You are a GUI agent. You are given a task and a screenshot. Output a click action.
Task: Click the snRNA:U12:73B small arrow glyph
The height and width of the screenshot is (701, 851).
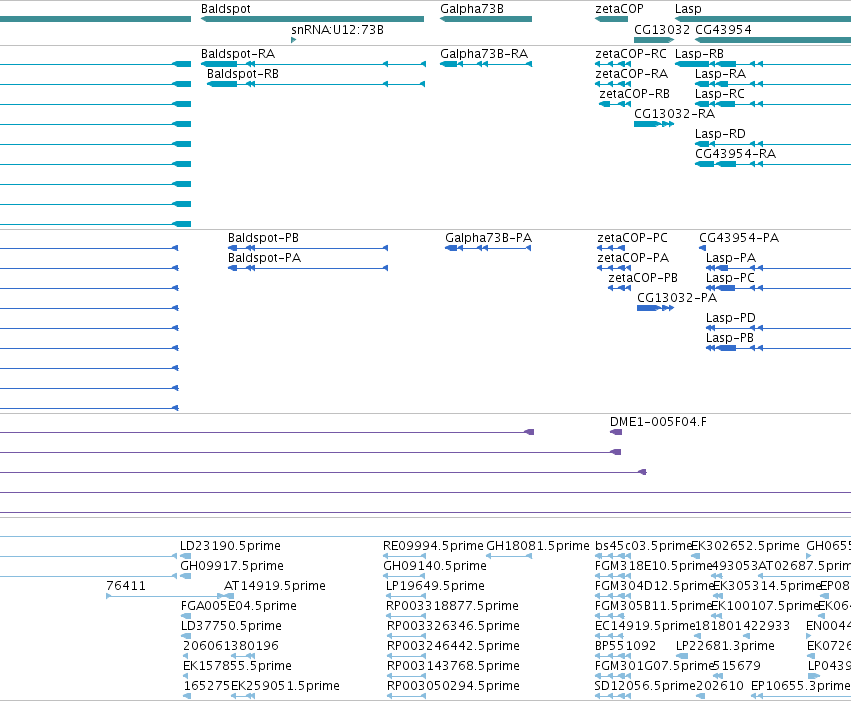coord(294,40)
